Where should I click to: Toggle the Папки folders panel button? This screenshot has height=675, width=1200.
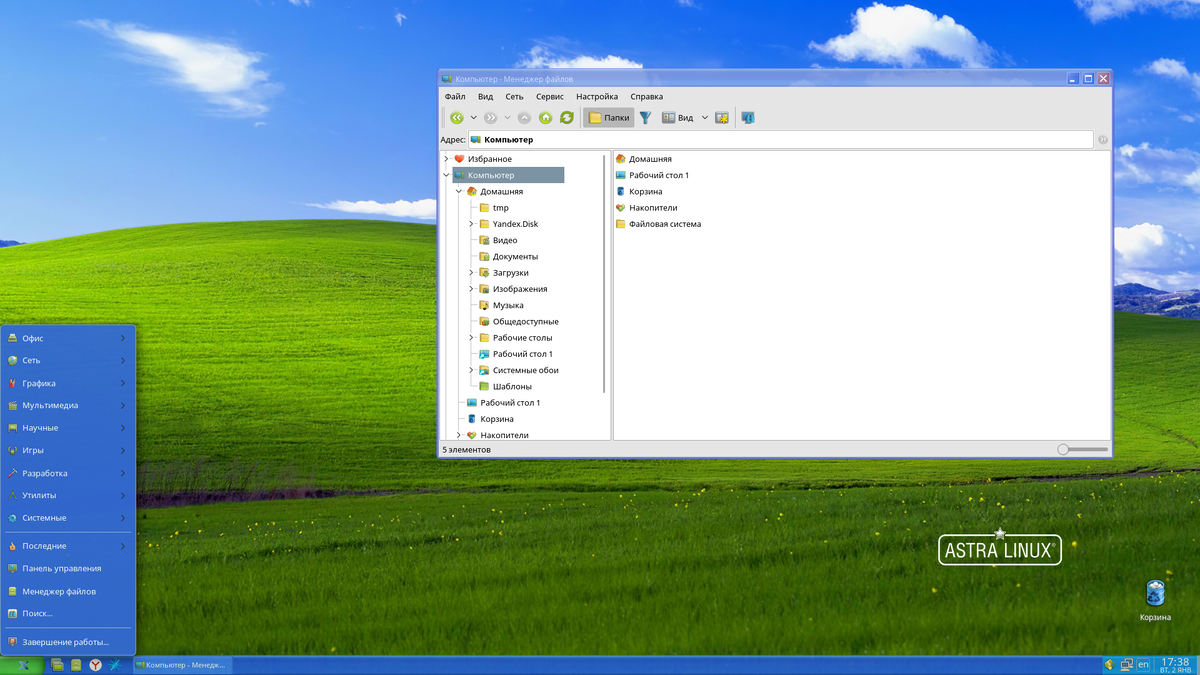(609, 118)
